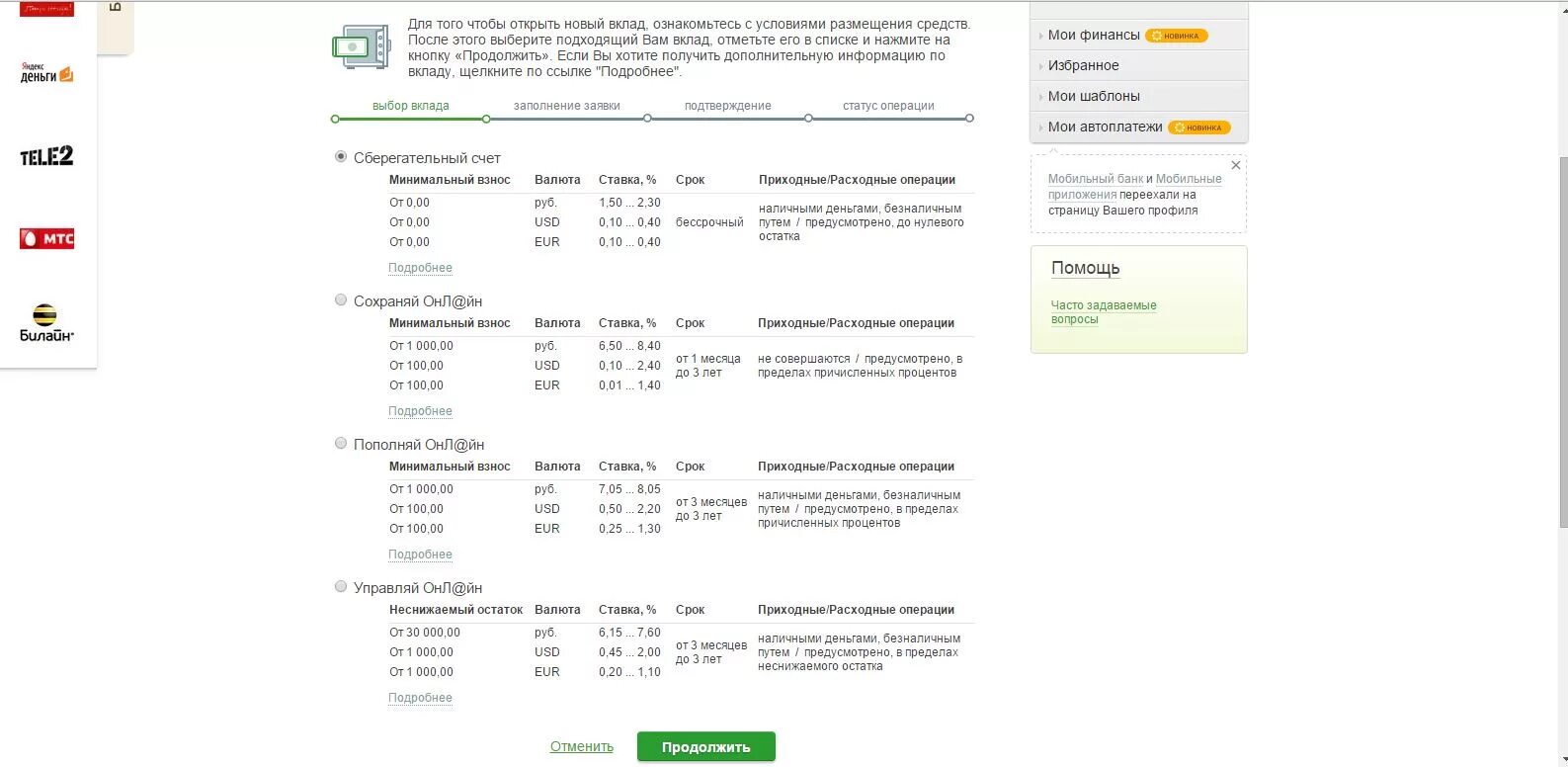
Task: Click Сохраняй ОнЛ@йн deposit title
Action: pos(418,301)
